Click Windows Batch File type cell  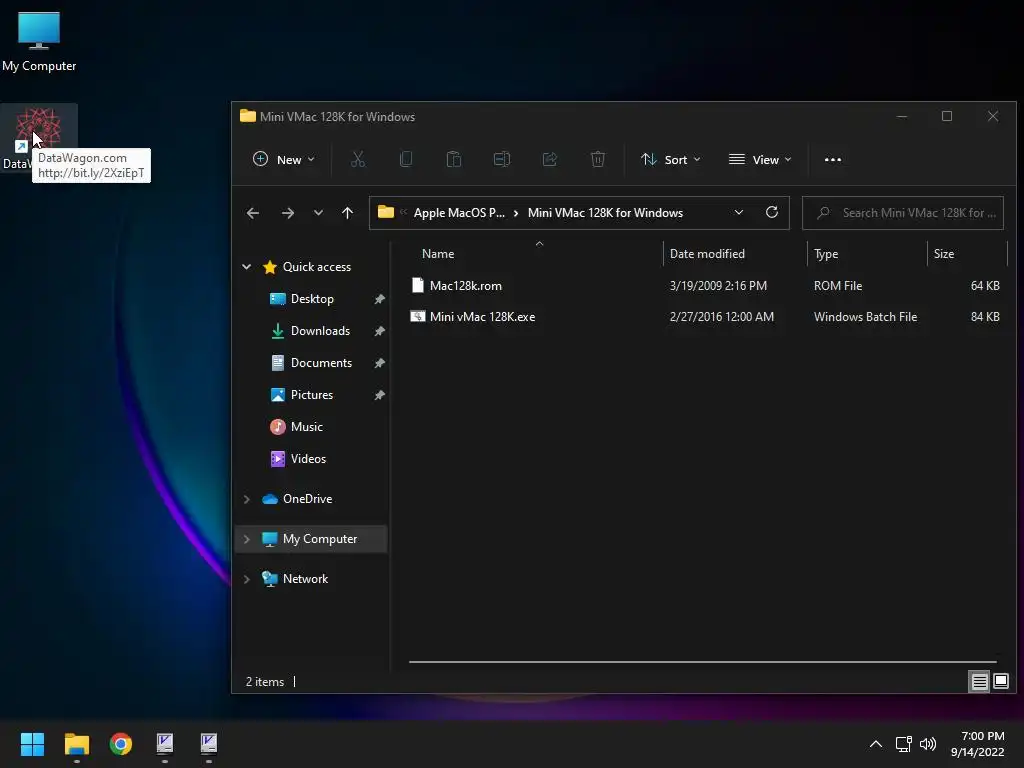point(865,317)
